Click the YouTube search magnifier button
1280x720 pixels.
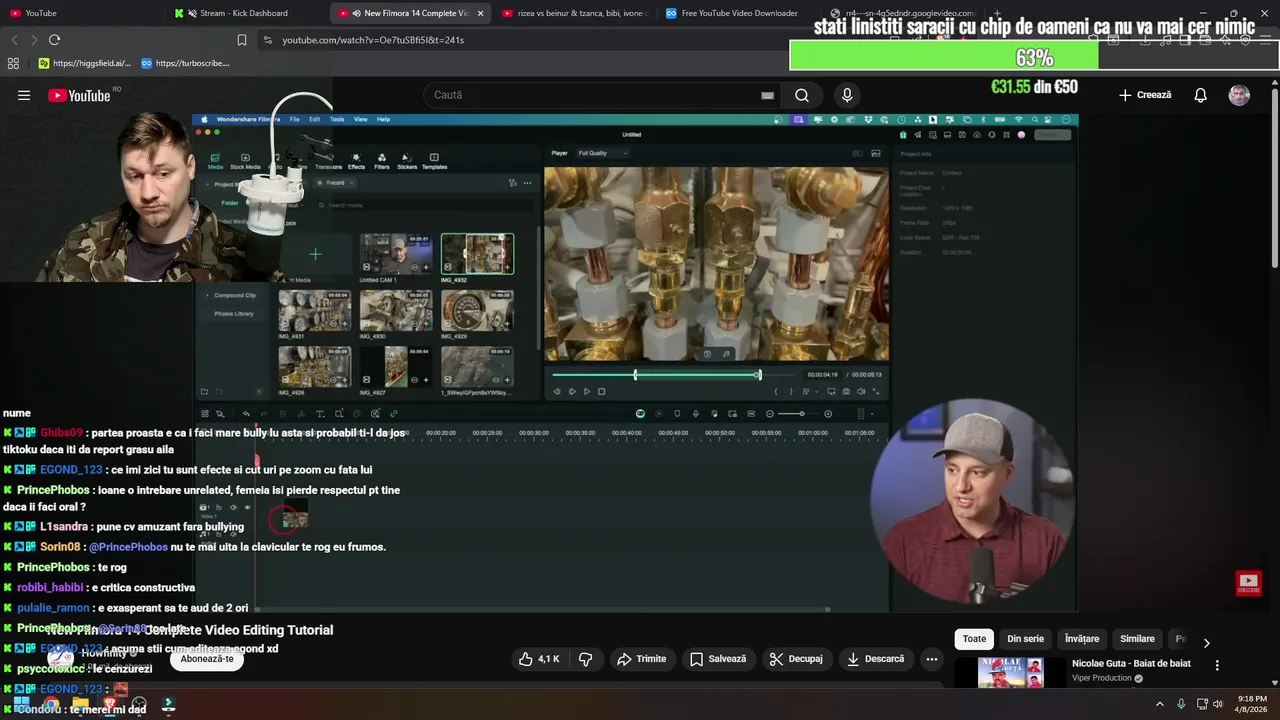pyautogui.click(x=802, y=95)
